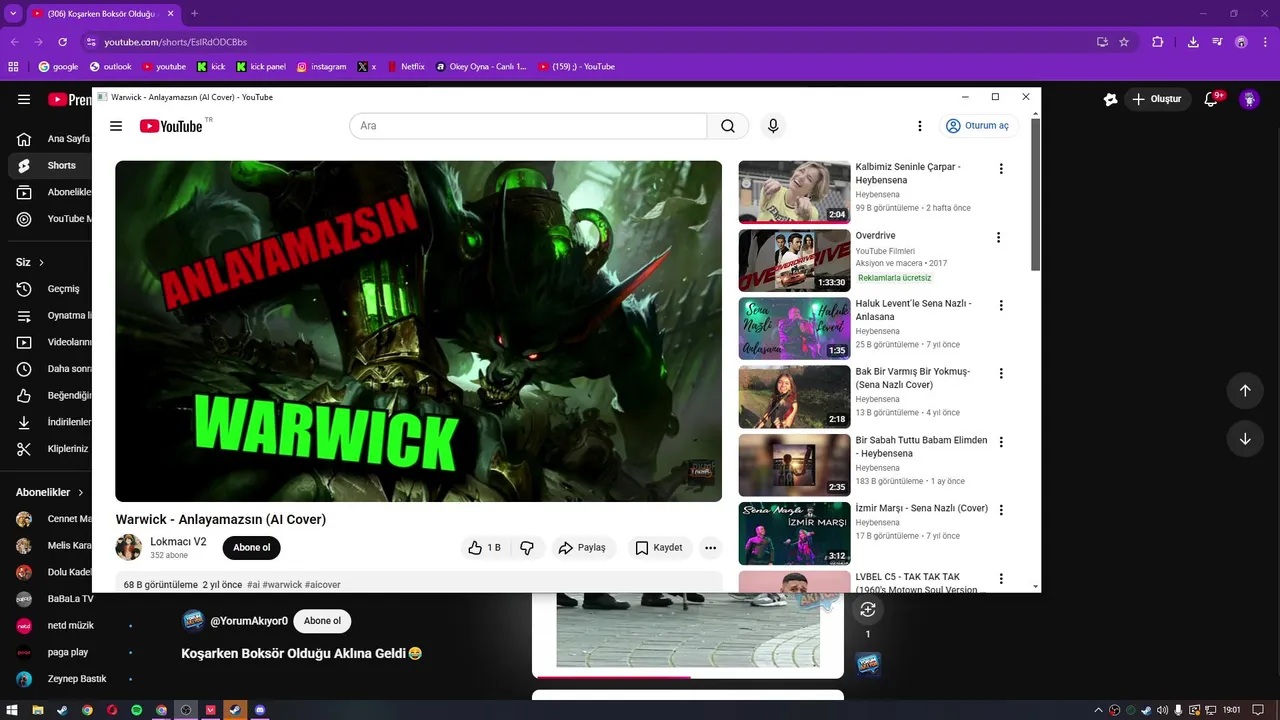
Task: Click the YouTube logo in popup window
Action: 171,126
